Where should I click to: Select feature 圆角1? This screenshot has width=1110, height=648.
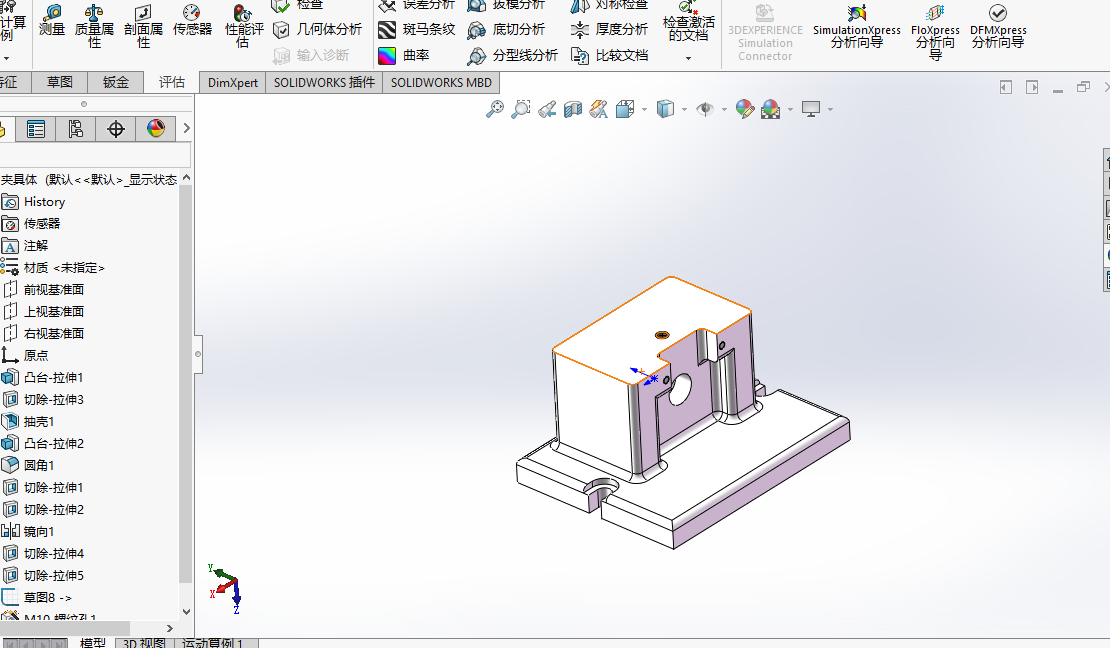coord(38,465)
